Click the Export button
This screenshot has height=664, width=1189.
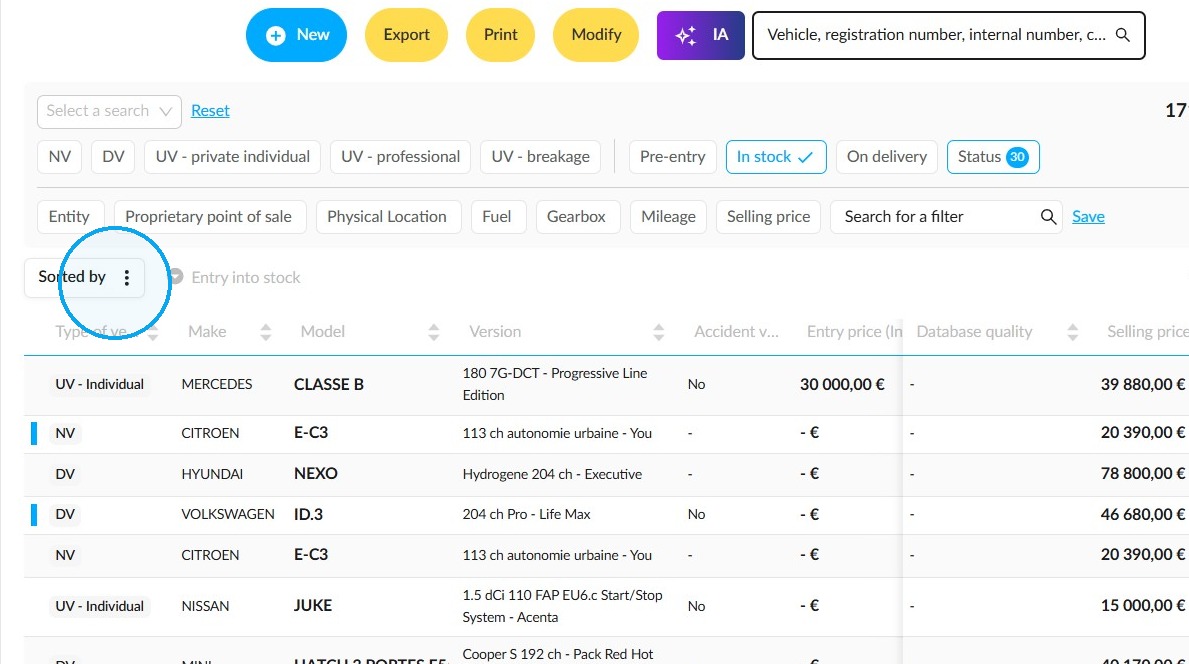tap(406, 35)
